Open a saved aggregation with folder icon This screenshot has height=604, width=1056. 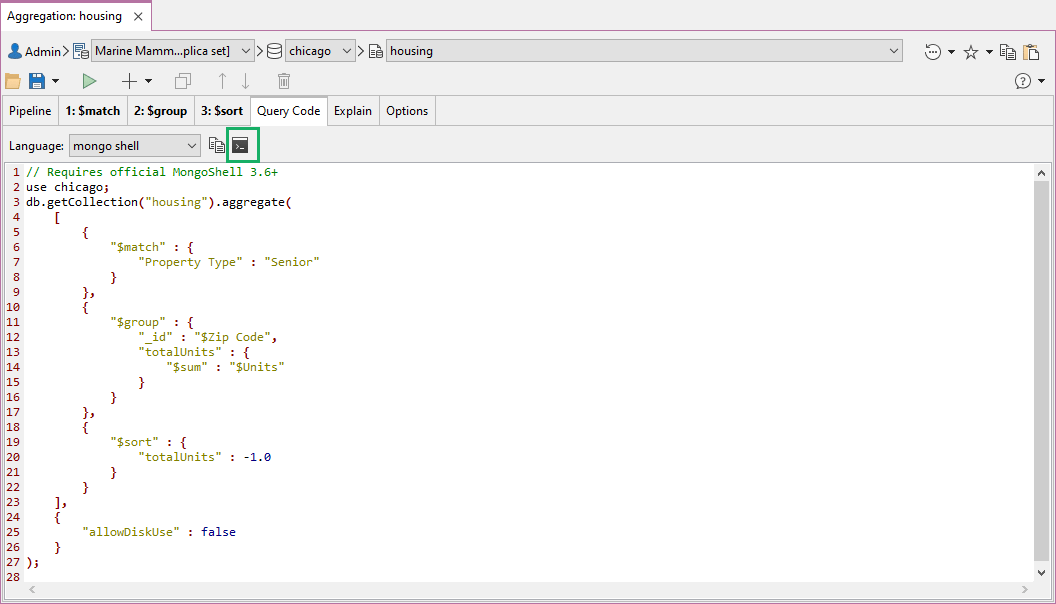click(13, 81)
